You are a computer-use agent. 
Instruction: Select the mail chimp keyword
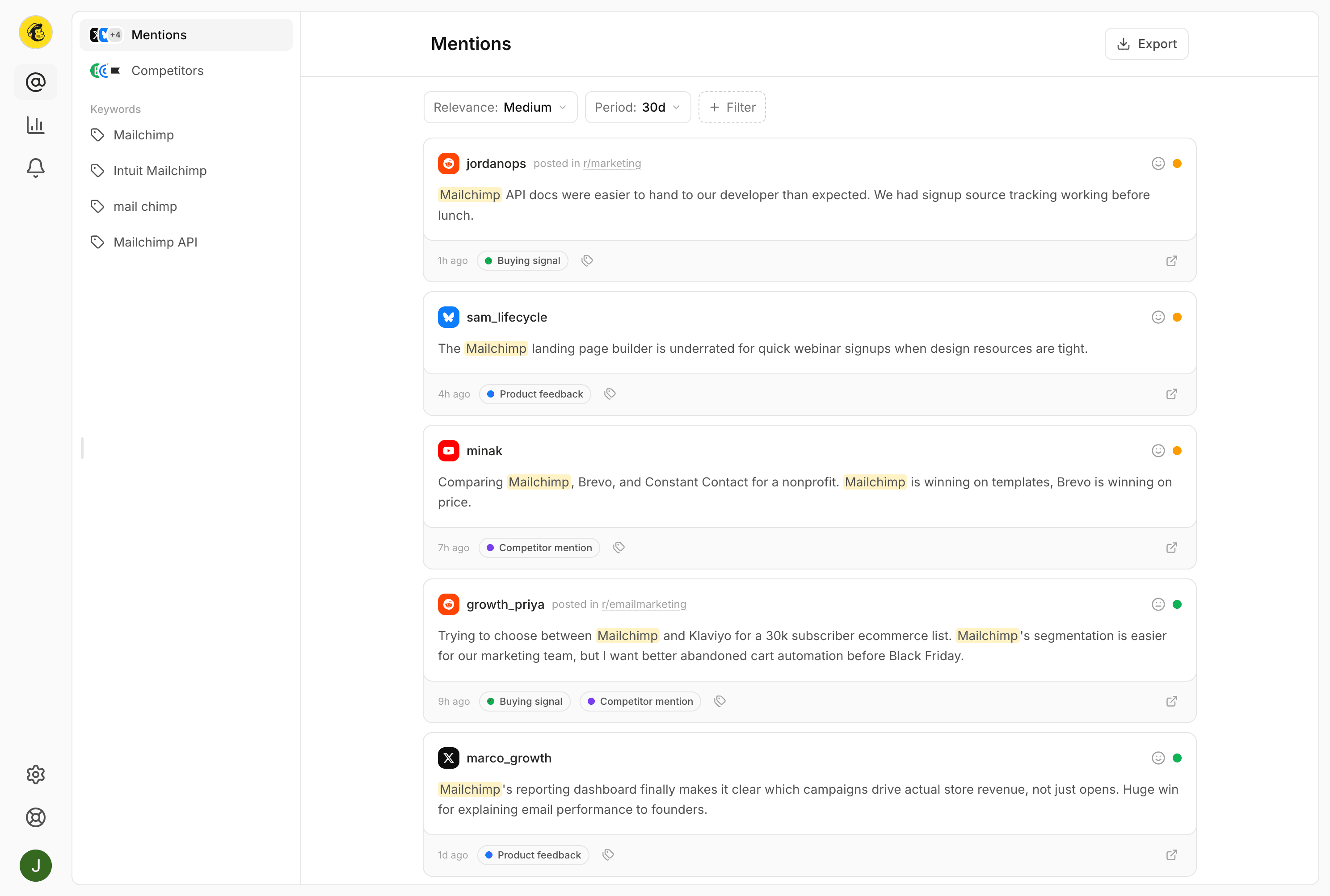[186, 206]
